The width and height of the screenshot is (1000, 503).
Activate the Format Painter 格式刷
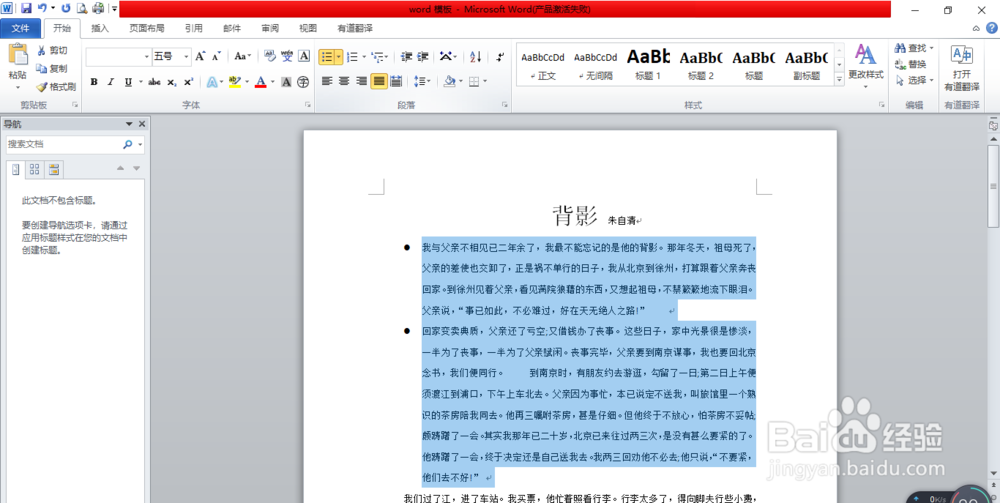click(x=56, y=87)
